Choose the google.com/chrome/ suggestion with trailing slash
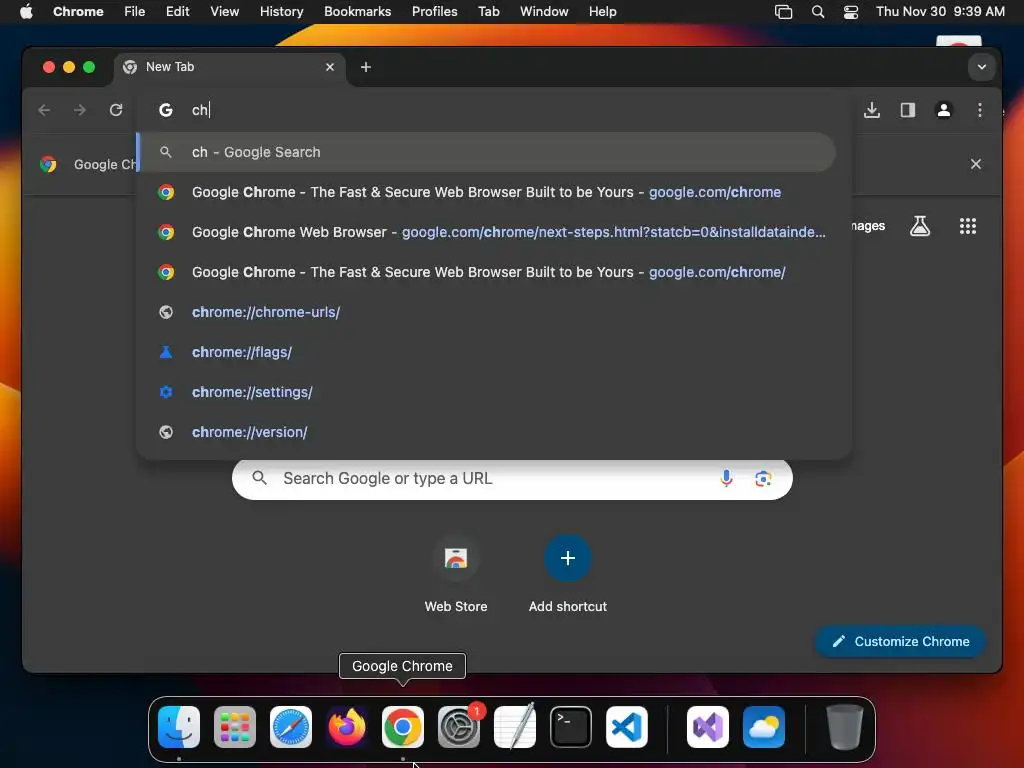The image size is (1024, 768). click(488, 272)
